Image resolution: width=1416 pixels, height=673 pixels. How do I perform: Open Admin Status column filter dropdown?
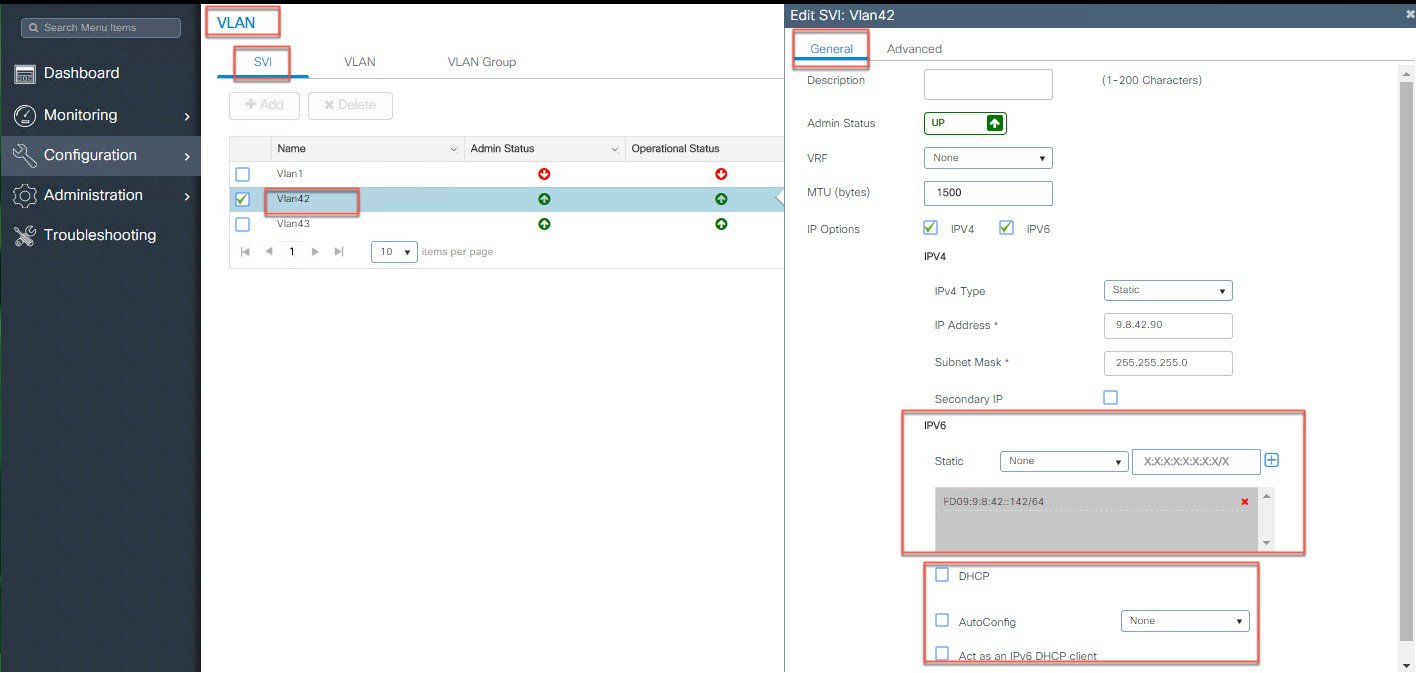pyautogui.click(x=614, y=149)
